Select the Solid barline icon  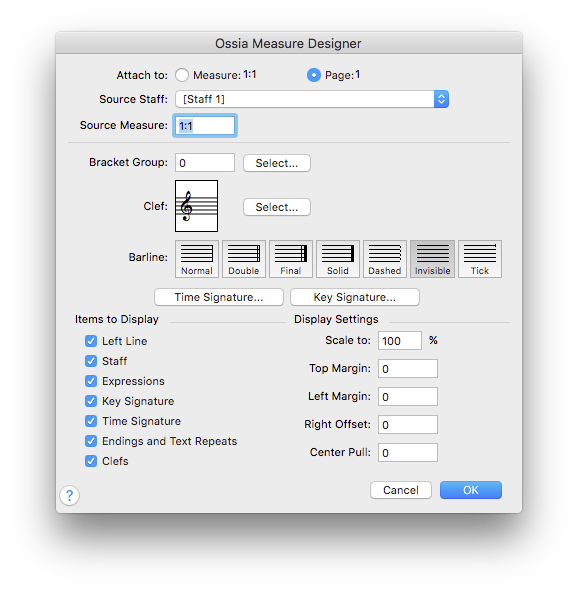pos(338,259)
